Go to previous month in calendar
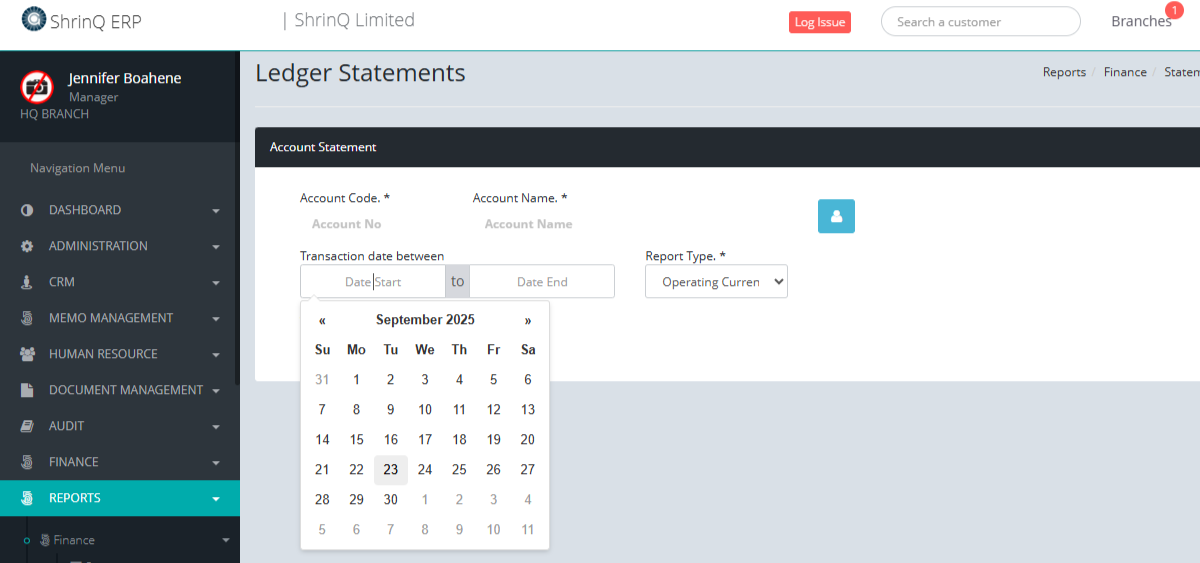 point(322,320)
